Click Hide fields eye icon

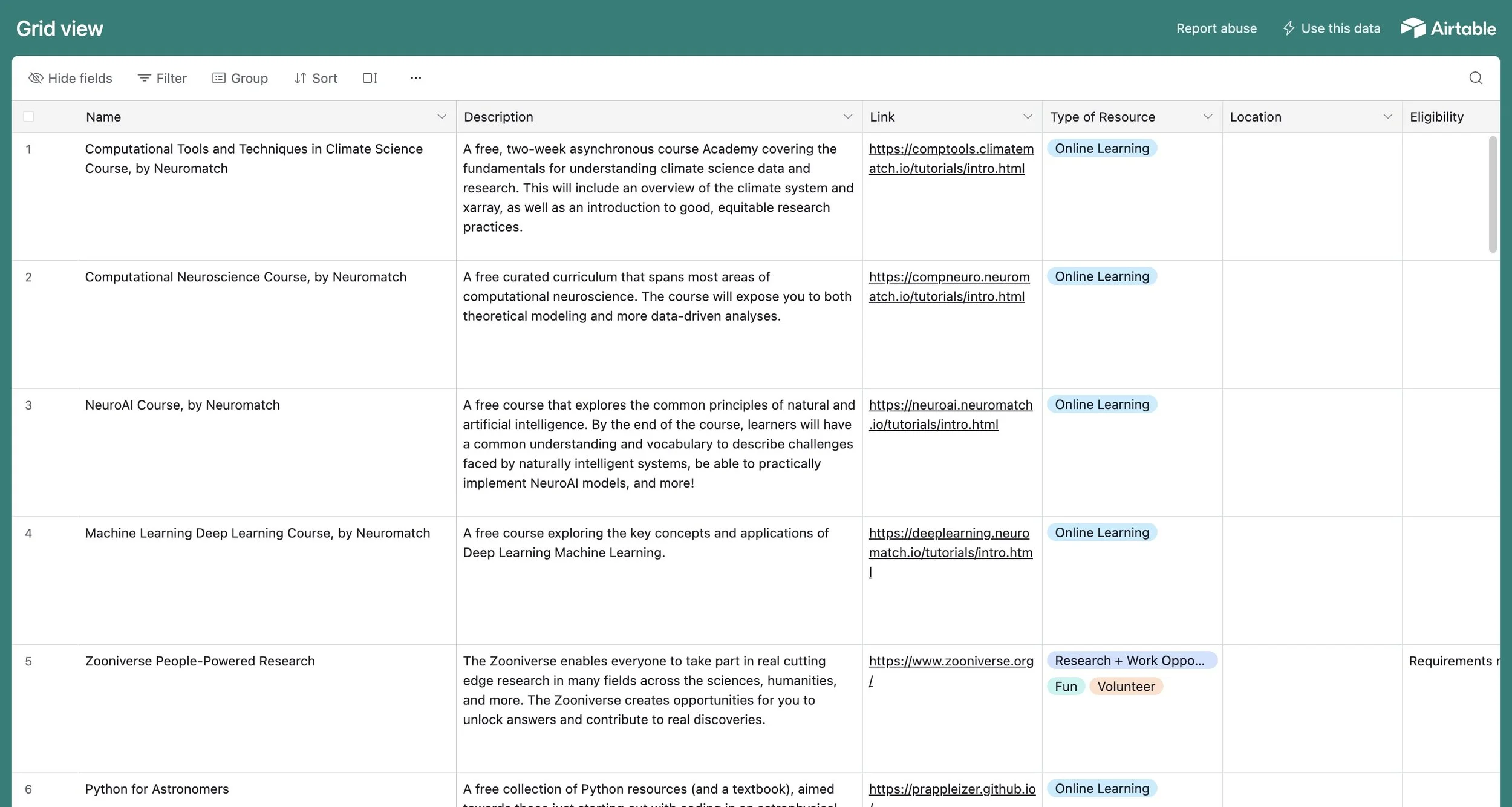coord(36,78)
